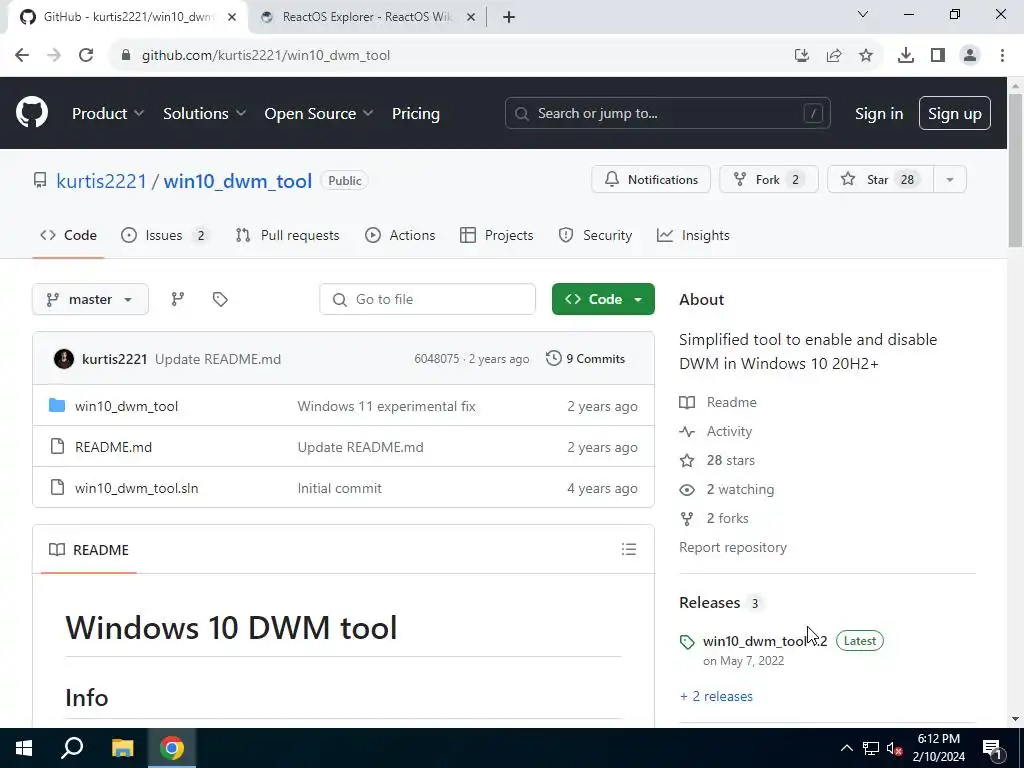Open Chrome downloads icon in the toolbar
The height and width of the screenshot is (768, 1024).
(x=906, y=56)
